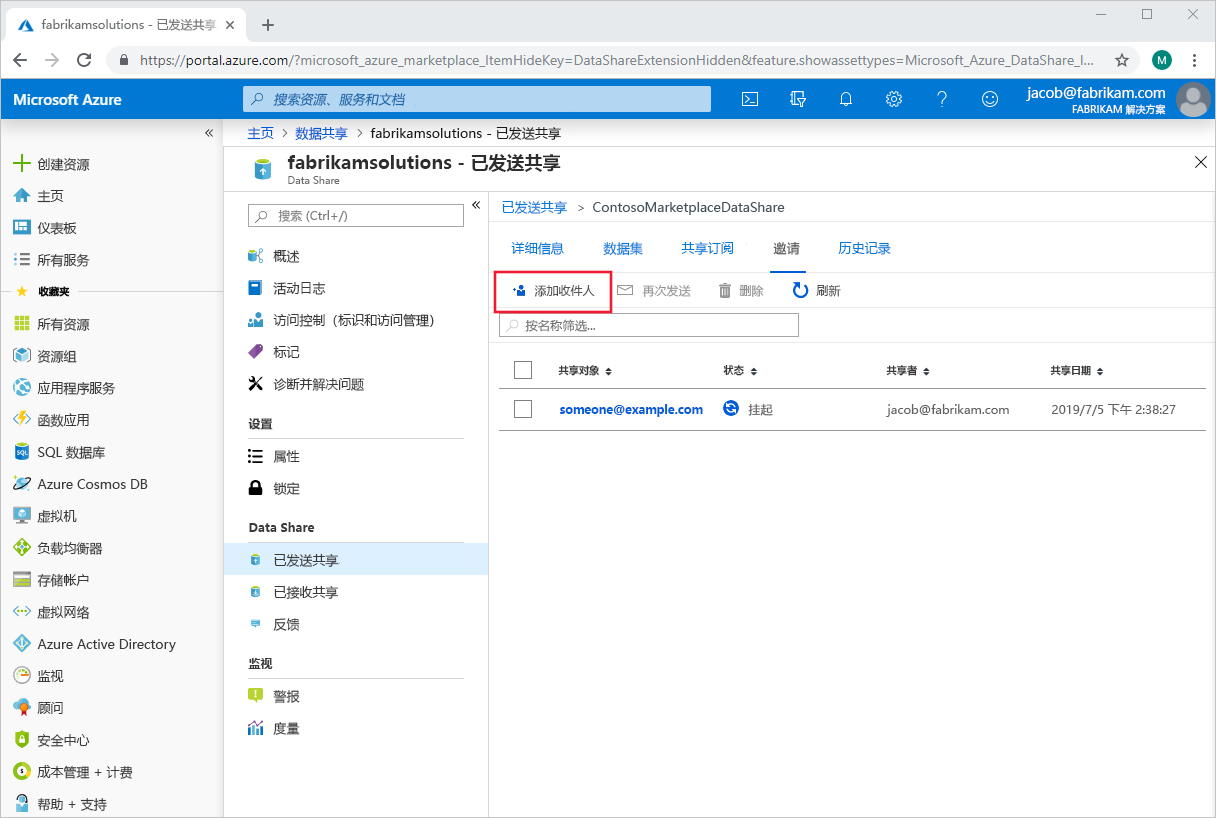Switch to the 历史记录 tab
The image size is (1216, 818).
[x=864, y=248]
